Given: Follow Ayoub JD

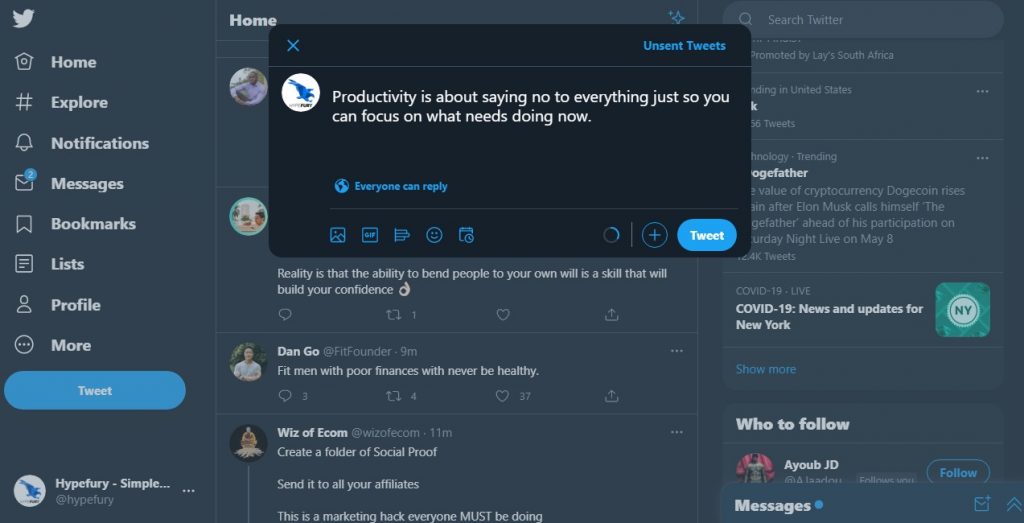Looking at the screenshot, I should coord(957,472).
